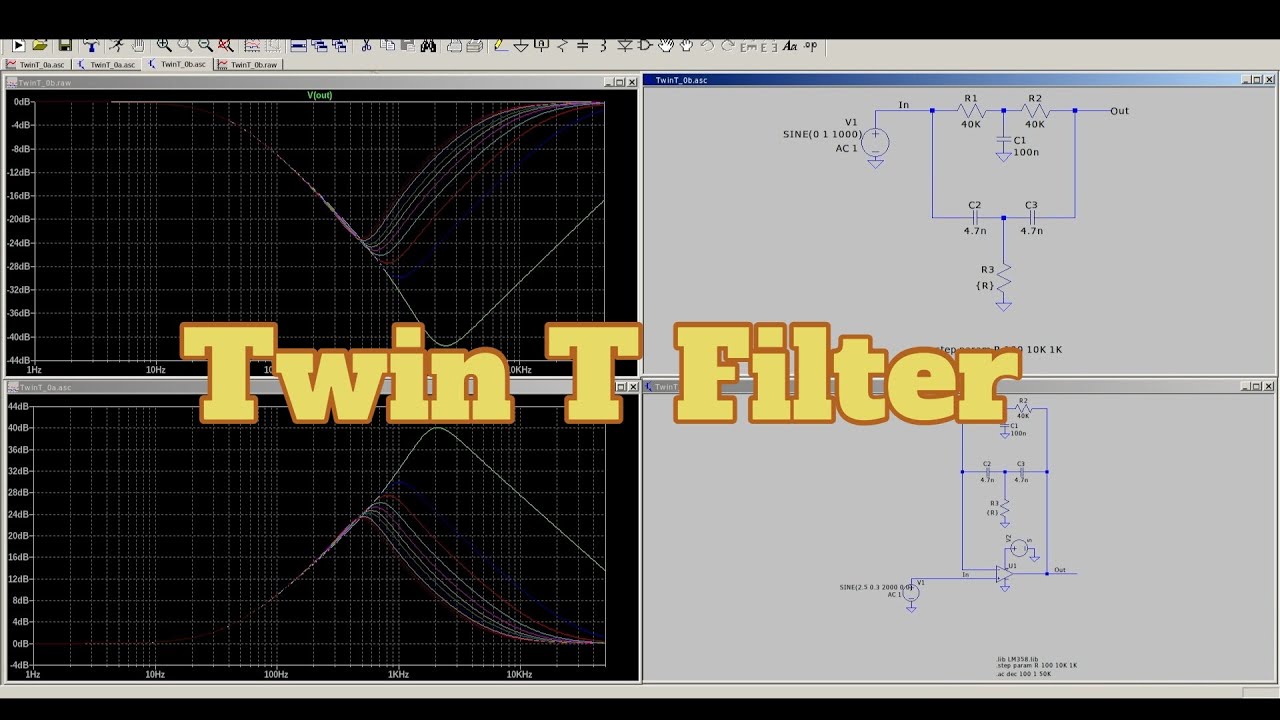Click the '{R}' value of resistor R3
Image resolution: width=1280 pixels, height=720 pixels.
tap(985, 285)
